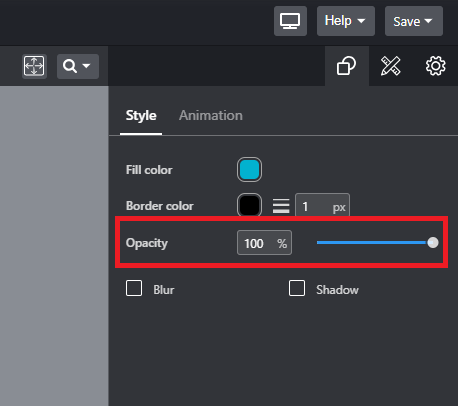Click the desktop monitor preview icon
This screenshot has height=406, width=458.
(x=290, y=21)
